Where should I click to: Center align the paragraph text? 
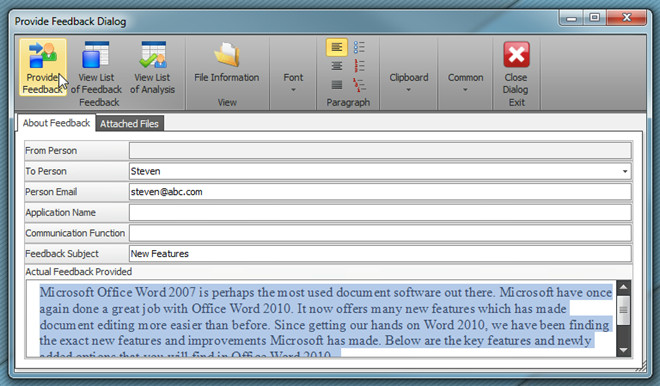[x=336, y=66]
